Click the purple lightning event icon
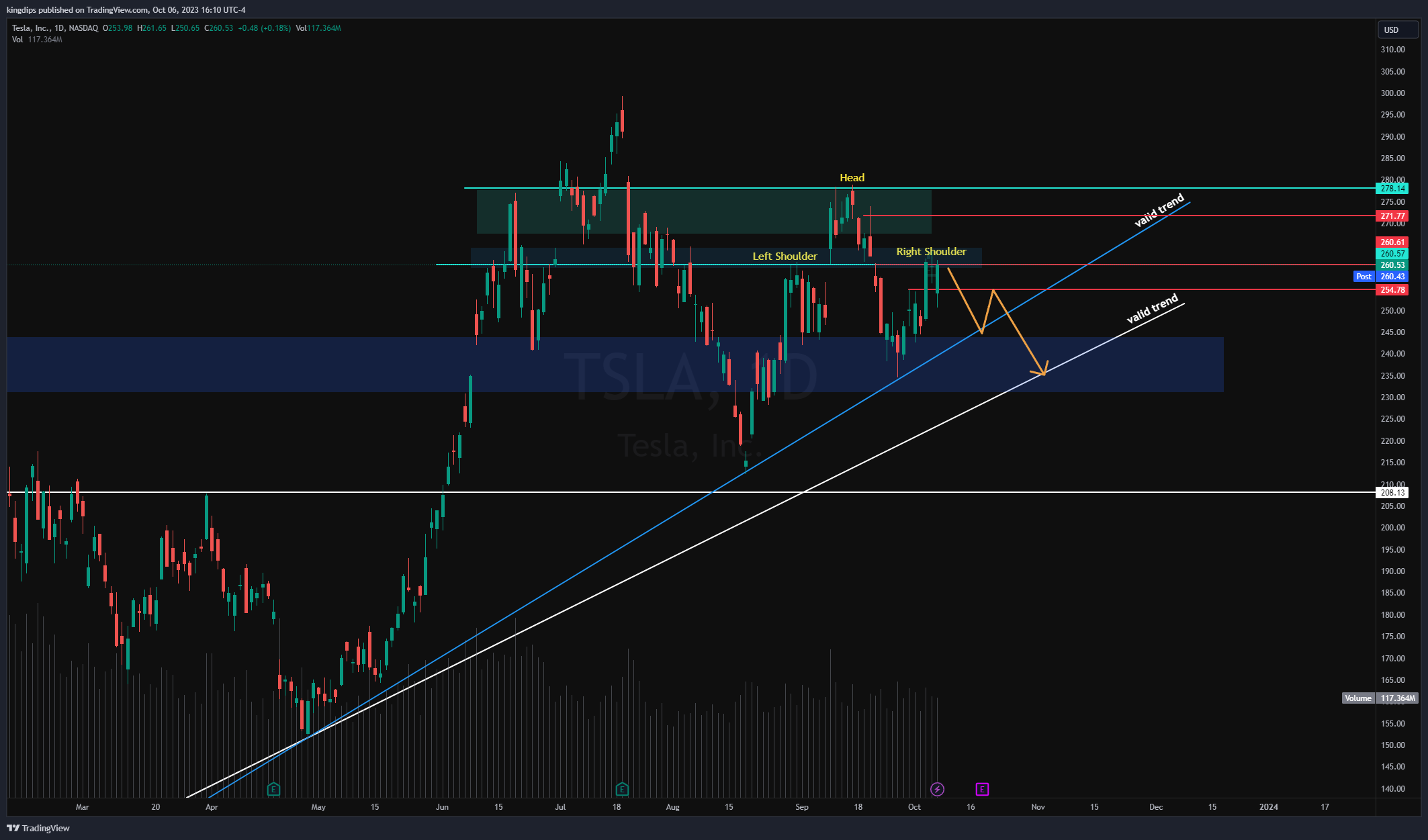 (x=937, y=789)
